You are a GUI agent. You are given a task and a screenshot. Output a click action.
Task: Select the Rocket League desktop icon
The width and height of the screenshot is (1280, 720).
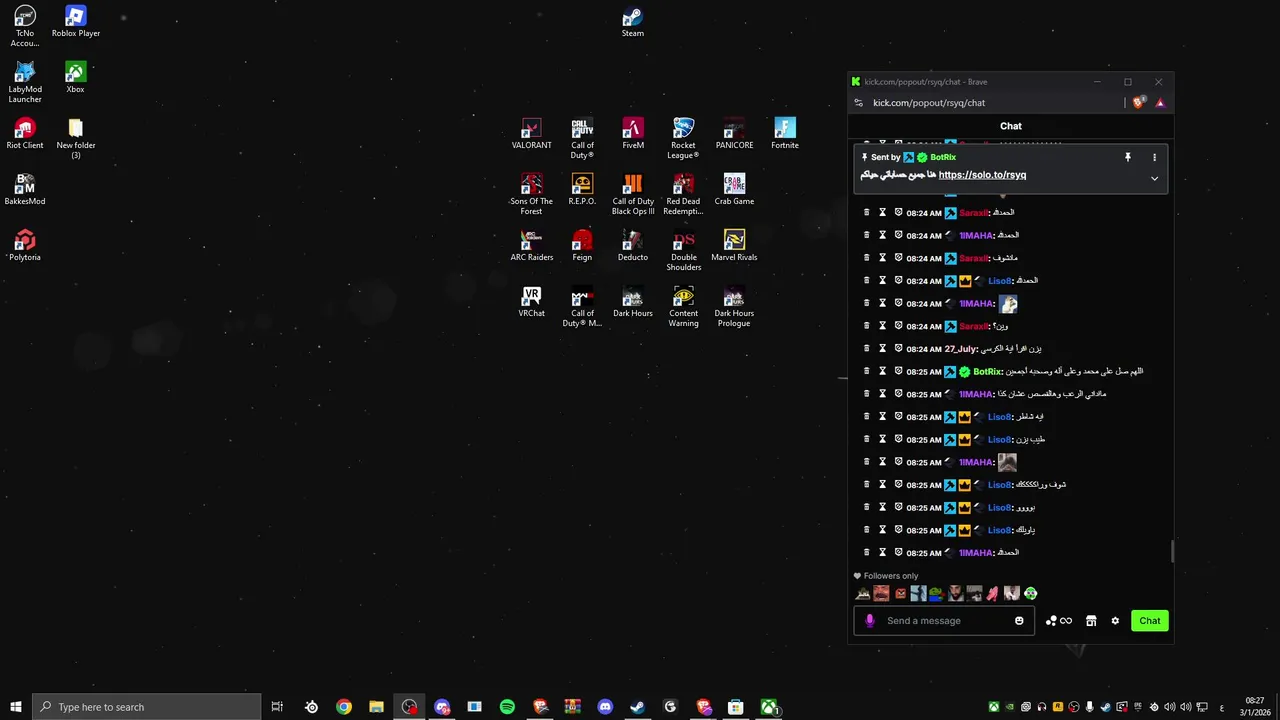(683, 139)
